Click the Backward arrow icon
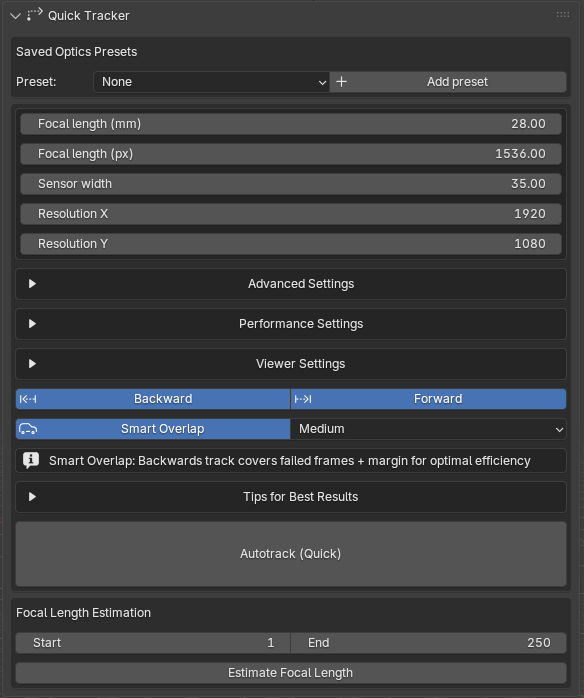584x698 pixels. pos(28,399)
